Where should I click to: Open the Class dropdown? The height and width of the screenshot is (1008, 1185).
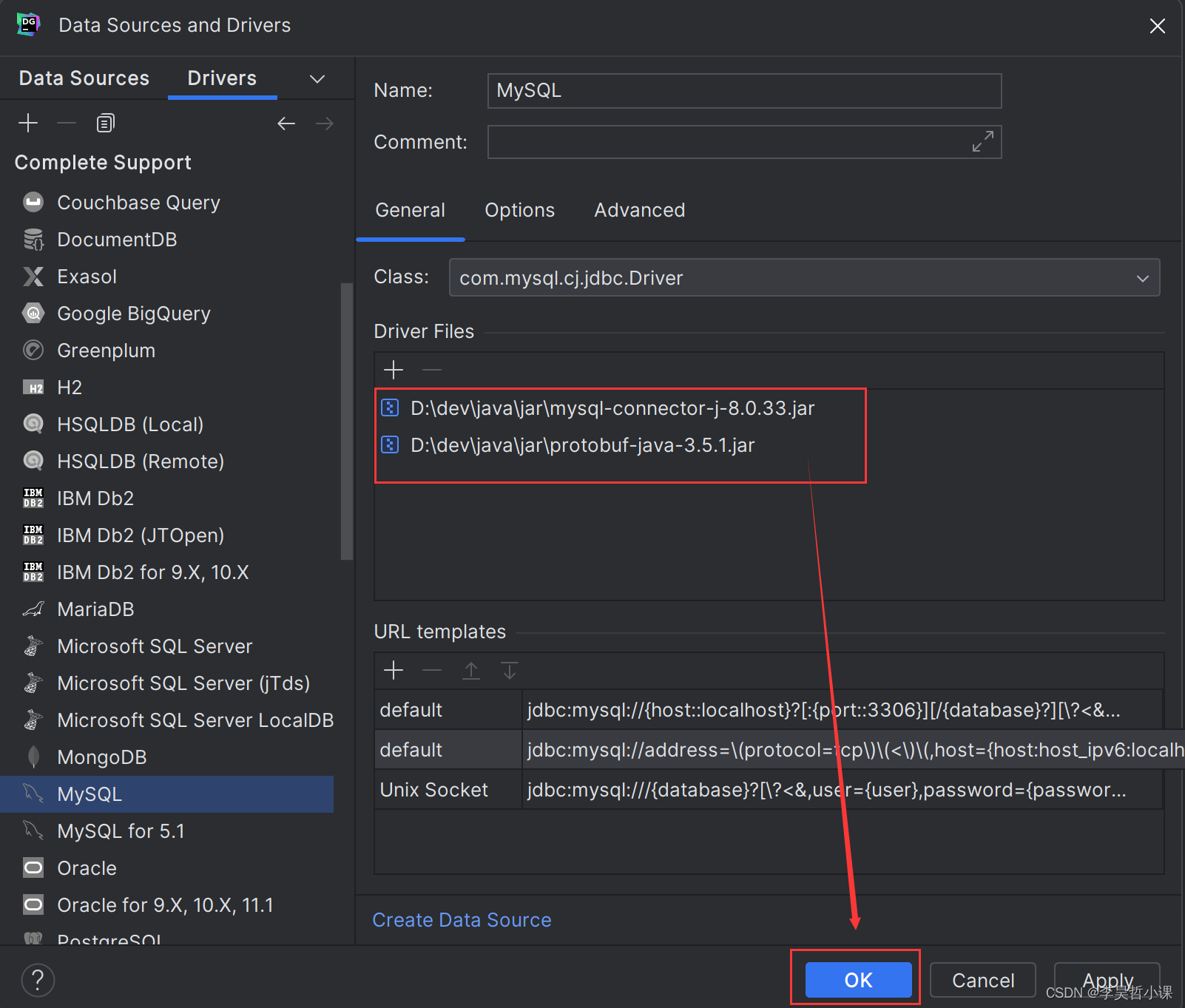pyautogui.click(x=804, y=277)
